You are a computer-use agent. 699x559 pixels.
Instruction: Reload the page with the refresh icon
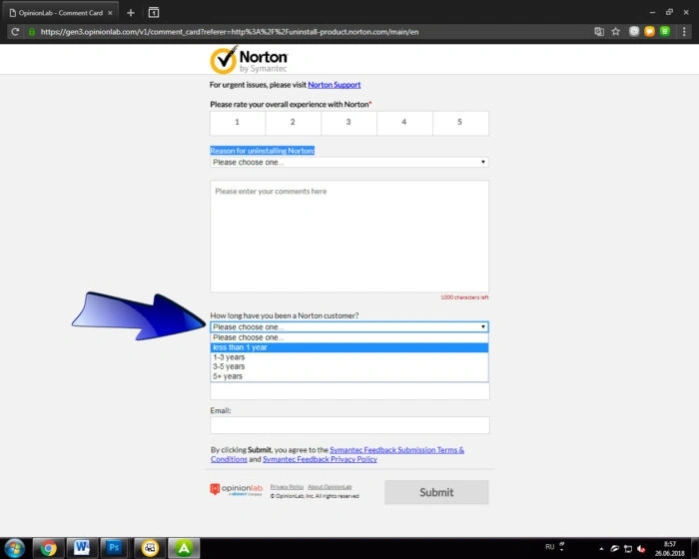[15, 32]
